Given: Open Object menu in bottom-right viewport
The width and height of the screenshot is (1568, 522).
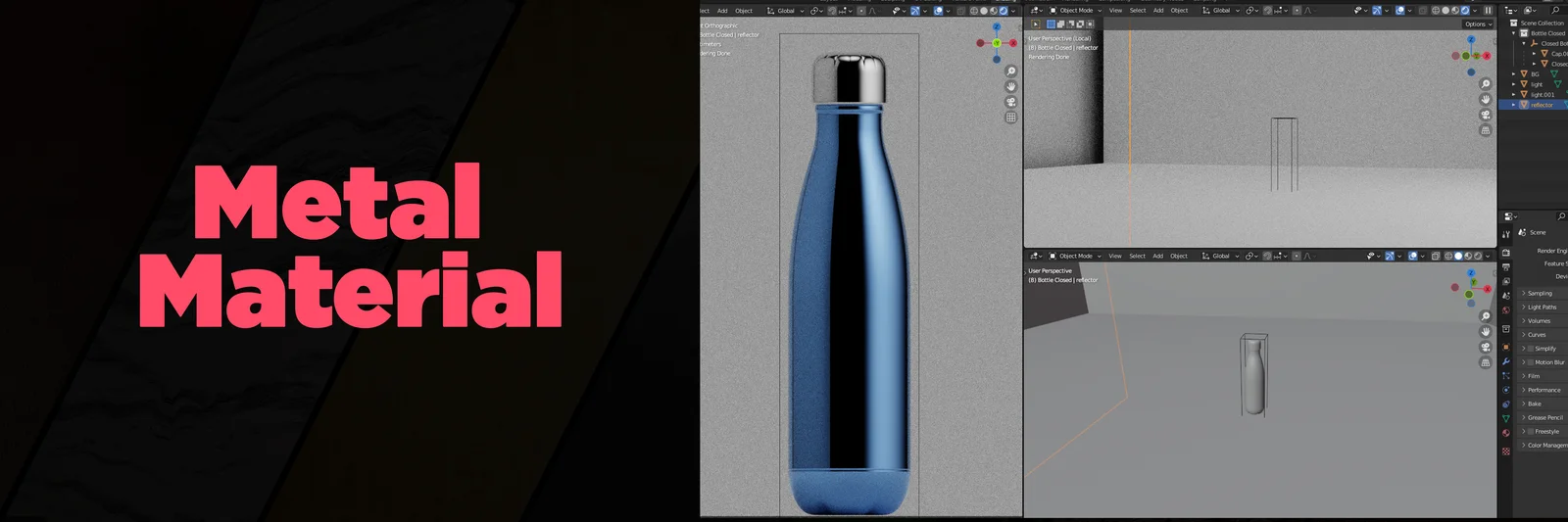Looking at the screenshot, I should click(1179, 256).
